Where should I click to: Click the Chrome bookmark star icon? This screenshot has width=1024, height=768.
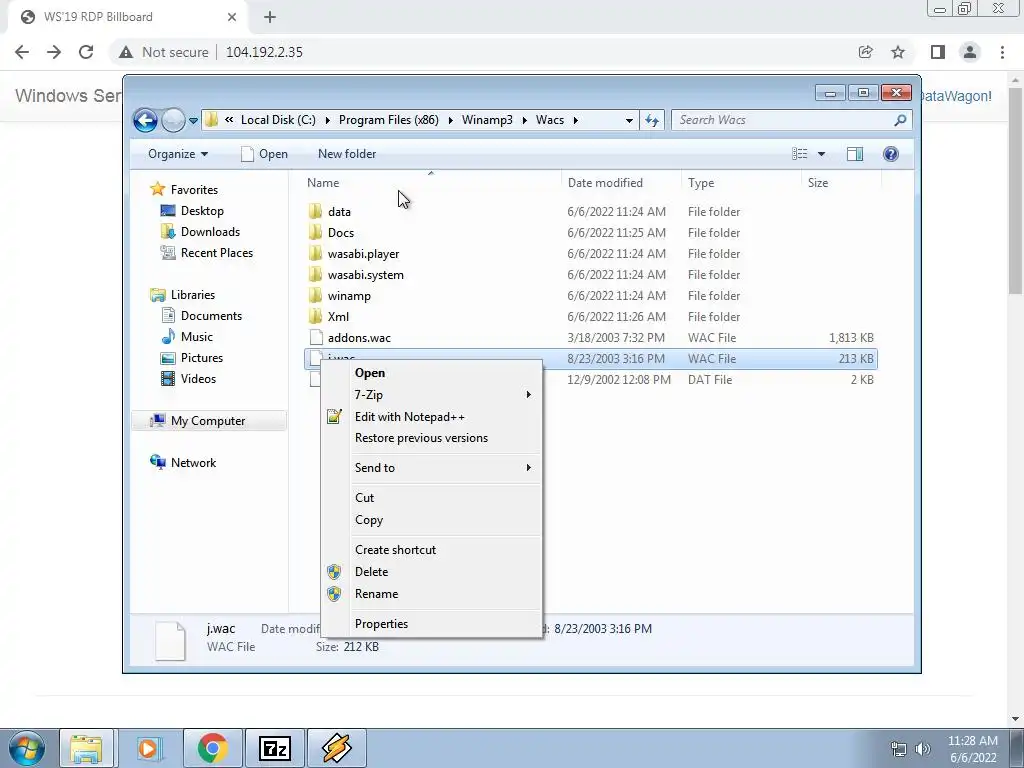coord(898,52)
